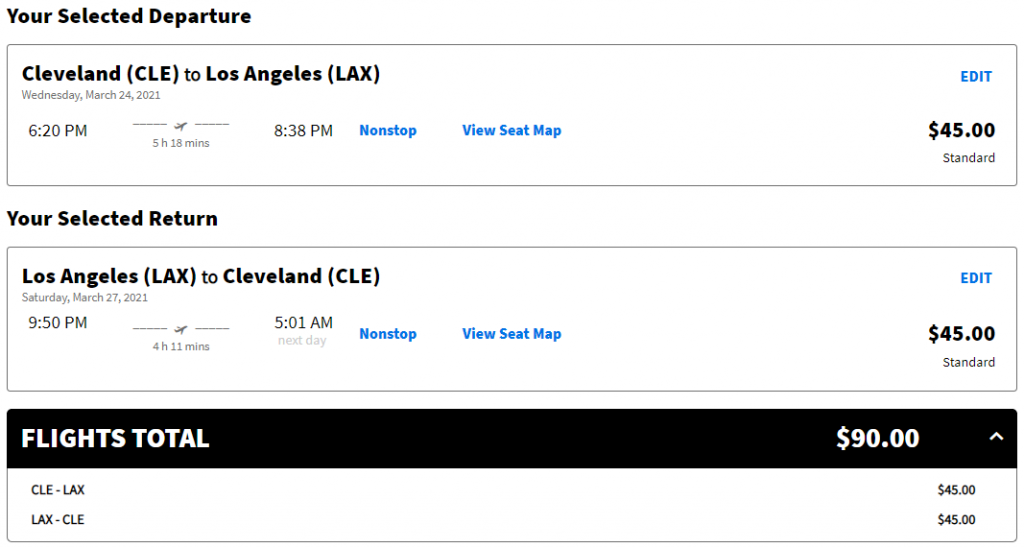Click the airplane icon on return flight
Image resolution: width=1024 pixels, height=548 pixels.
point(181,329)
